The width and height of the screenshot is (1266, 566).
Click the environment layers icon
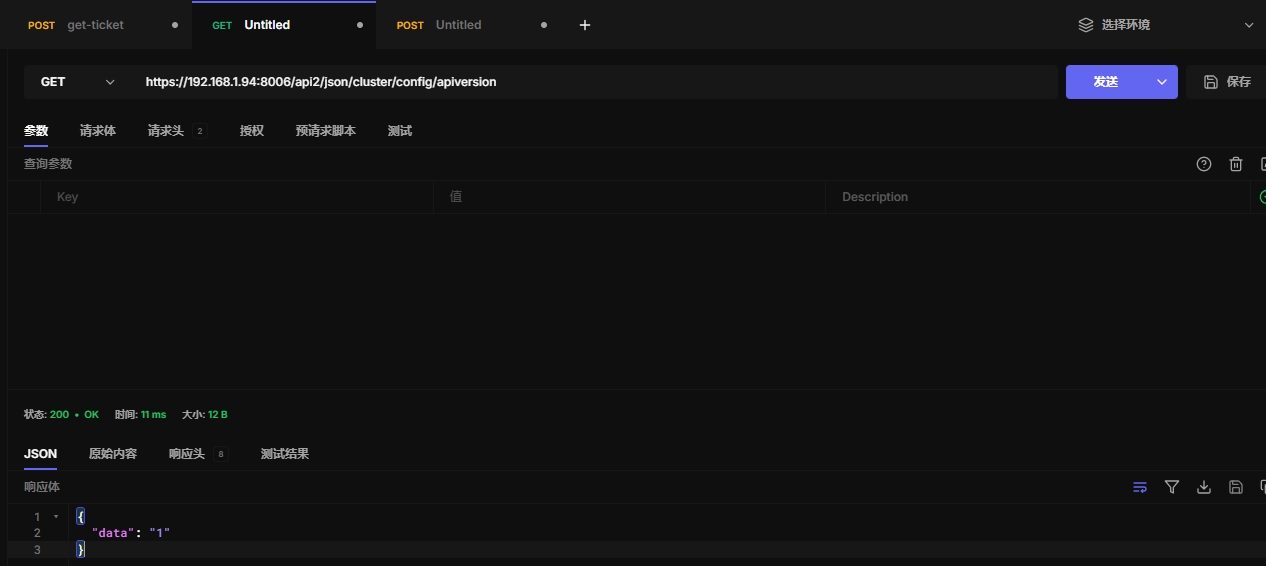pos(1085,25)
